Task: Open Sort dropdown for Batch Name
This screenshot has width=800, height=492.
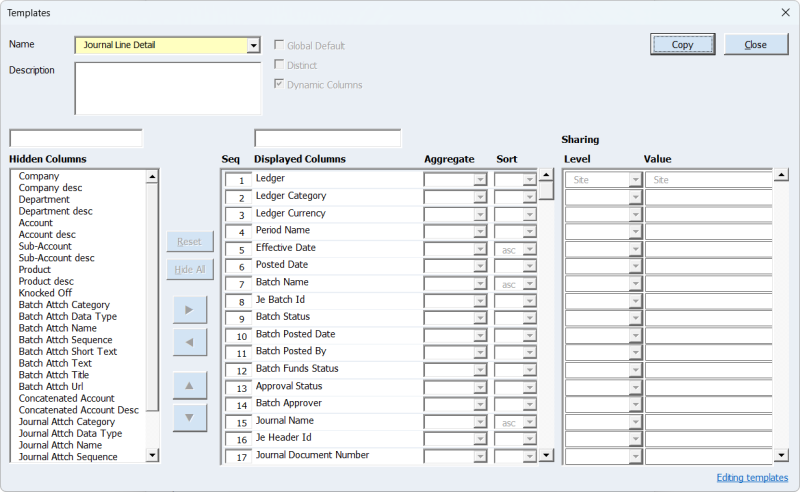Action: click(530, 284)
